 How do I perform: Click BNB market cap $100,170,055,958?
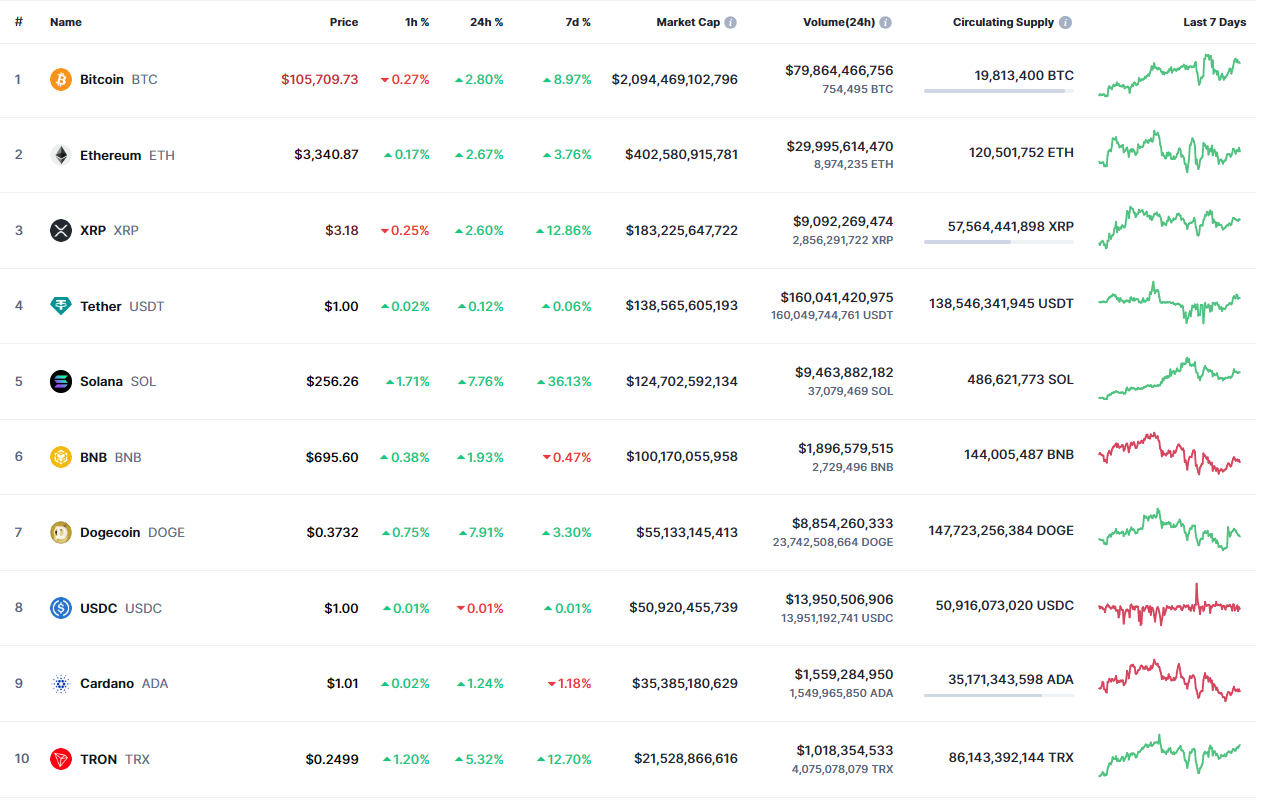[682, 457]
